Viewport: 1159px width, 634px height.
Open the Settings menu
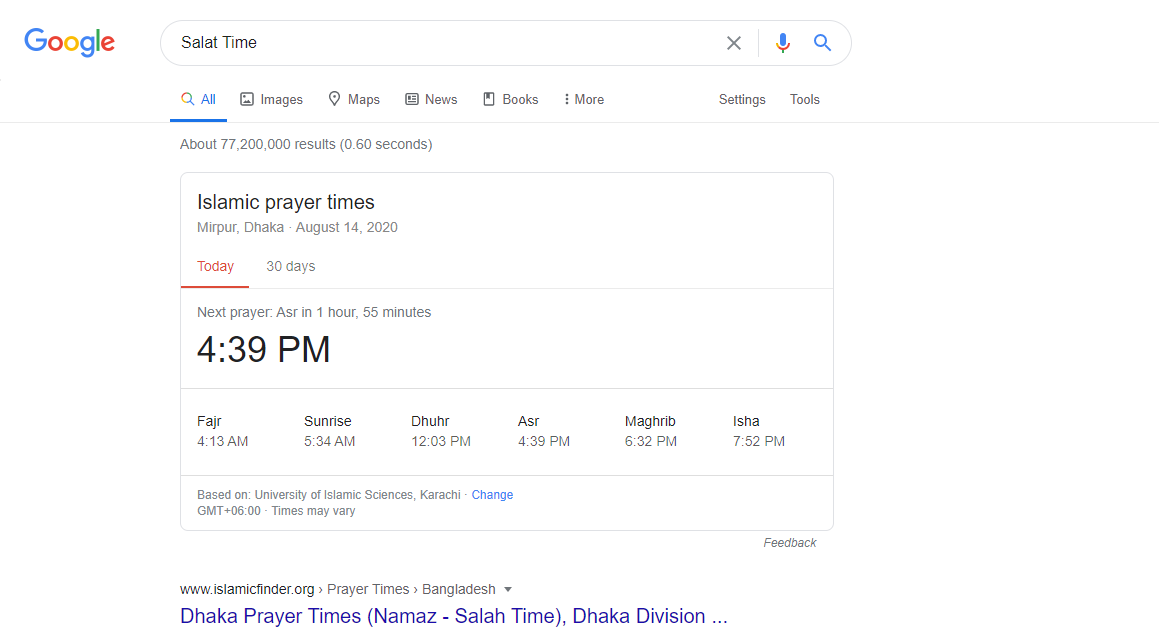pyautogui.click(x=742, y=100)
